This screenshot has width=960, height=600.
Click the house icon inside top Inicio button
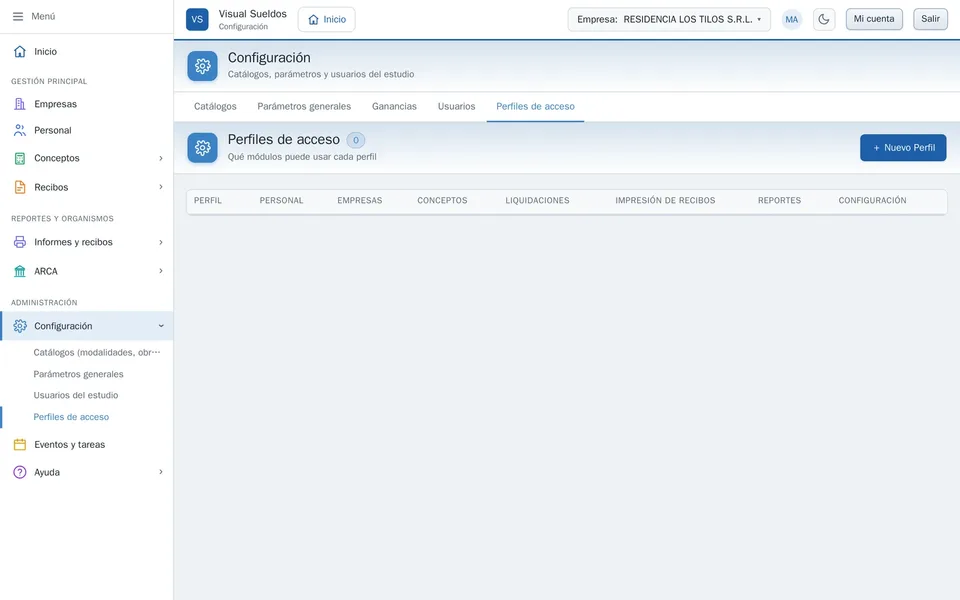tap(313, 20)
